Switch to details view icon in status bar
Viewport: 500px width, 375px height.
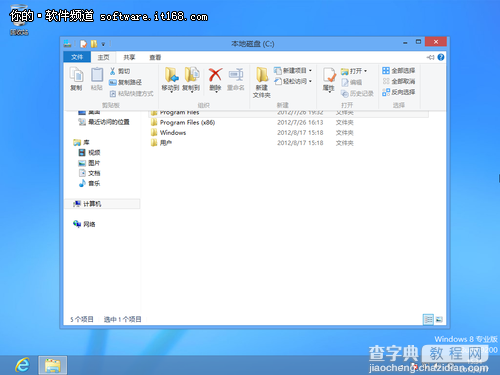click(x=428, y=319)
